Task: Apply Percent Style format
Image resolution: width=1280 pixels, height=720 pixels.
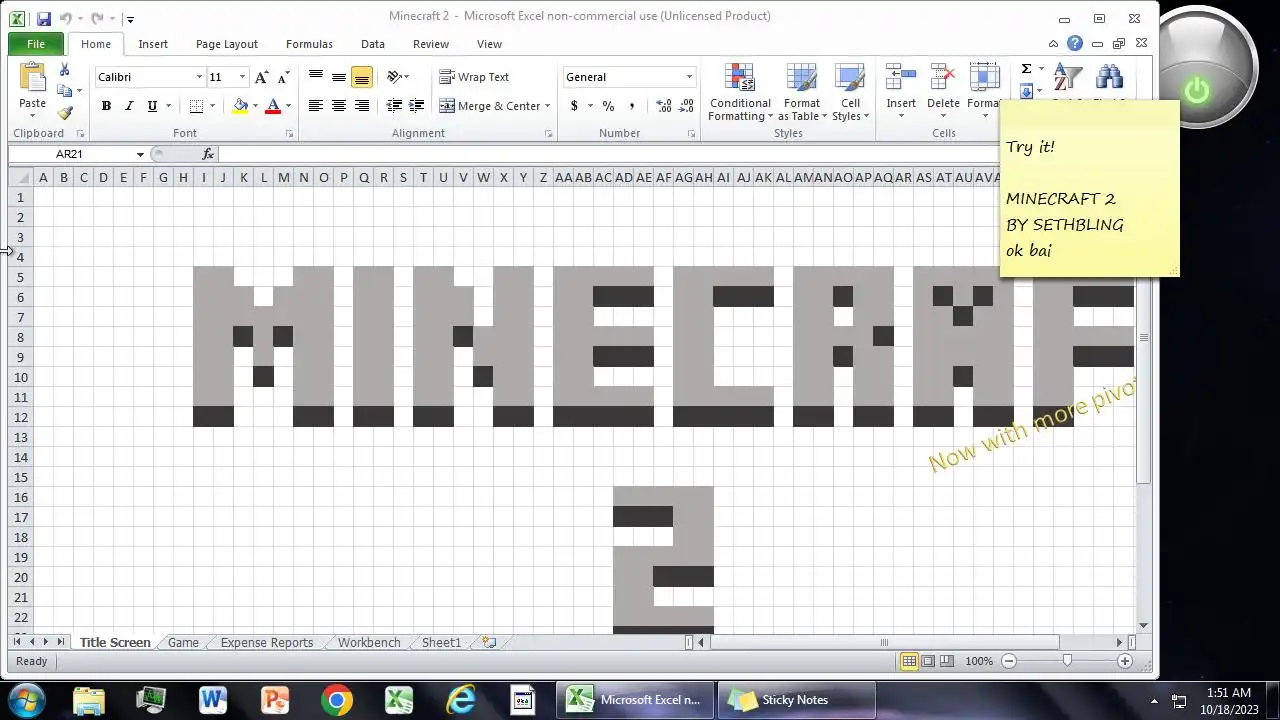Action: pos(608,106)
